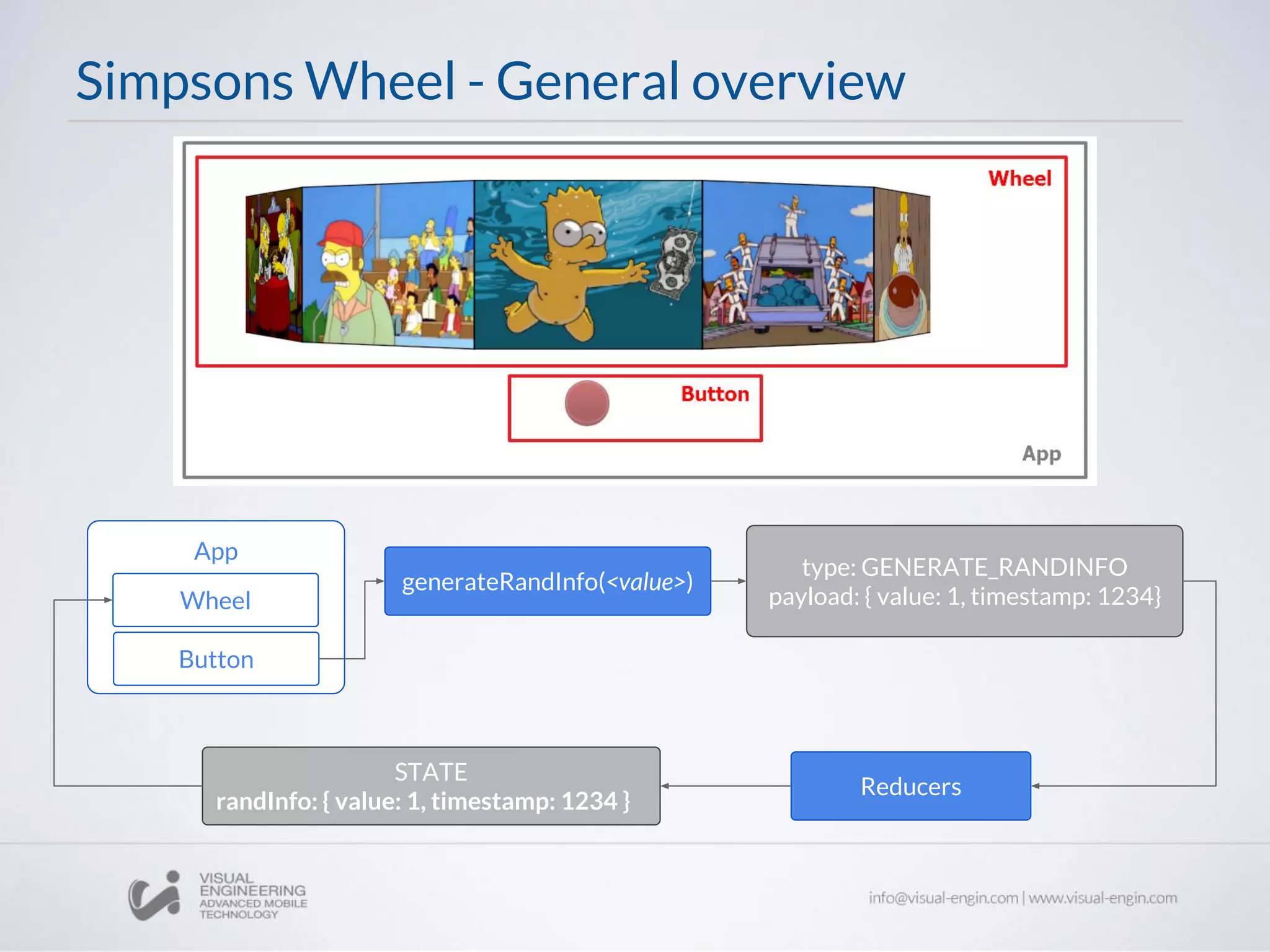The width and height of the screenshot is (1270, 952).
Task: Click the 'App' diagram title
Action: pos(216,551)
